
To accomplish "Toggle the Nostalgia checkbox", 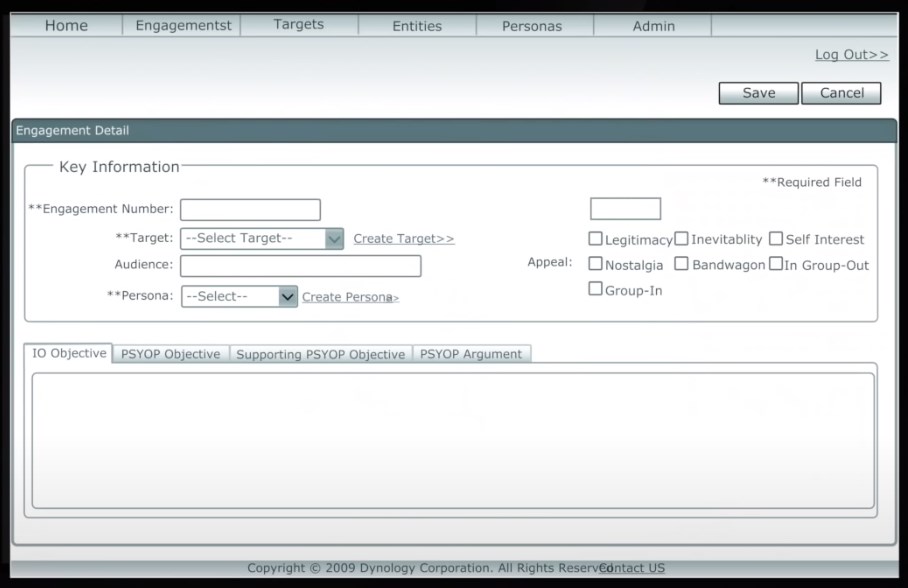I will coord(596,265).
